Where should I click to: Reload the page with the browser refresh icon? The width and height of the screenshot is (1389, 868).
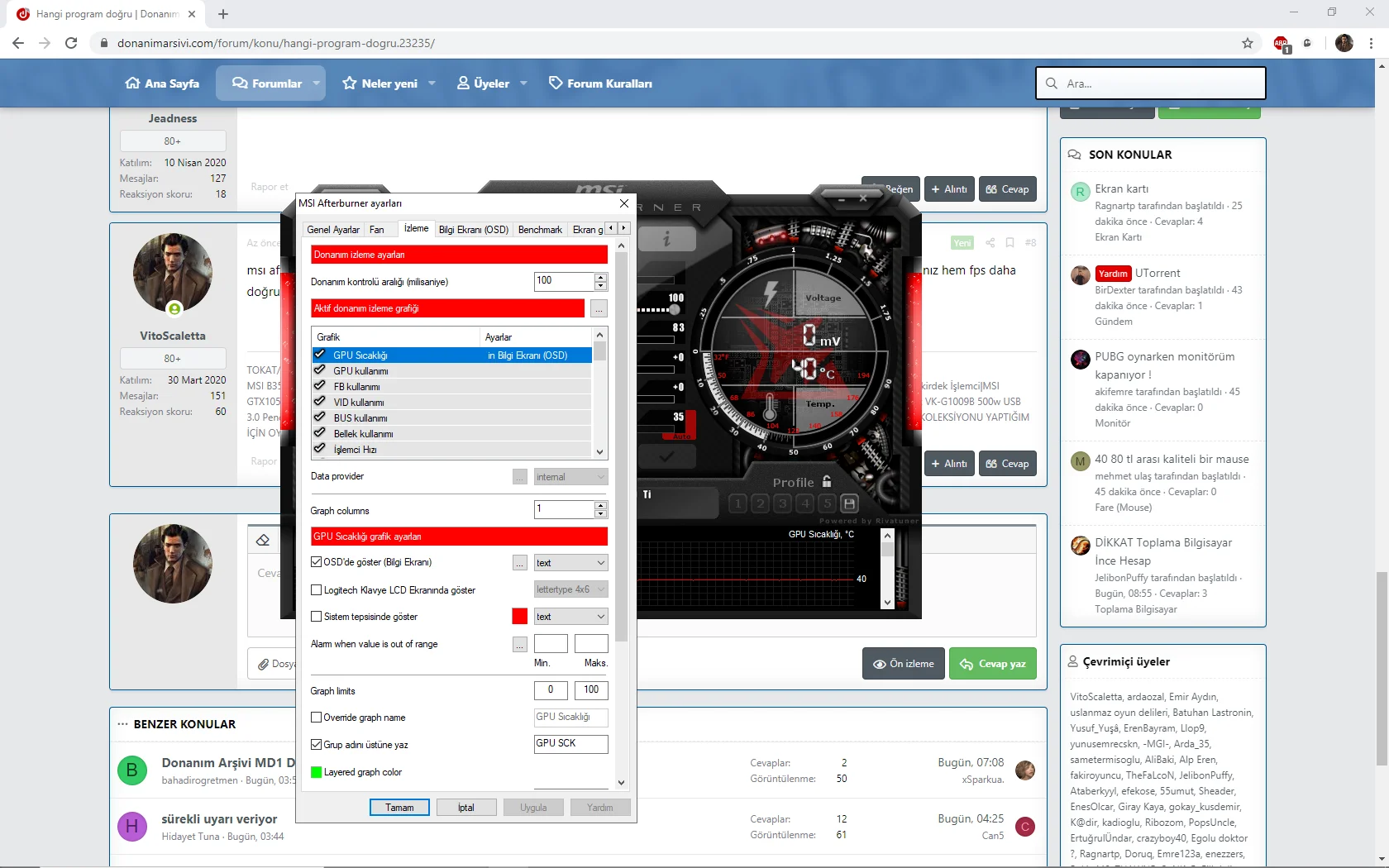tap(71, 43)
